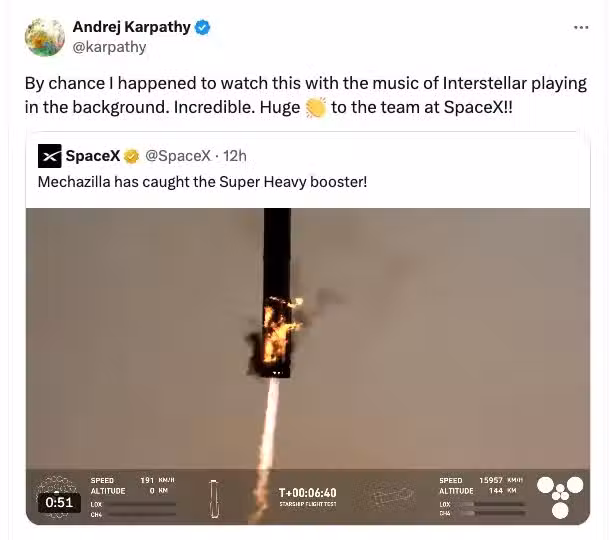Viewport: 610px width, 540px height.
Task: Open Andrej Karpathy's profile avatar
Action: [45, 37]
